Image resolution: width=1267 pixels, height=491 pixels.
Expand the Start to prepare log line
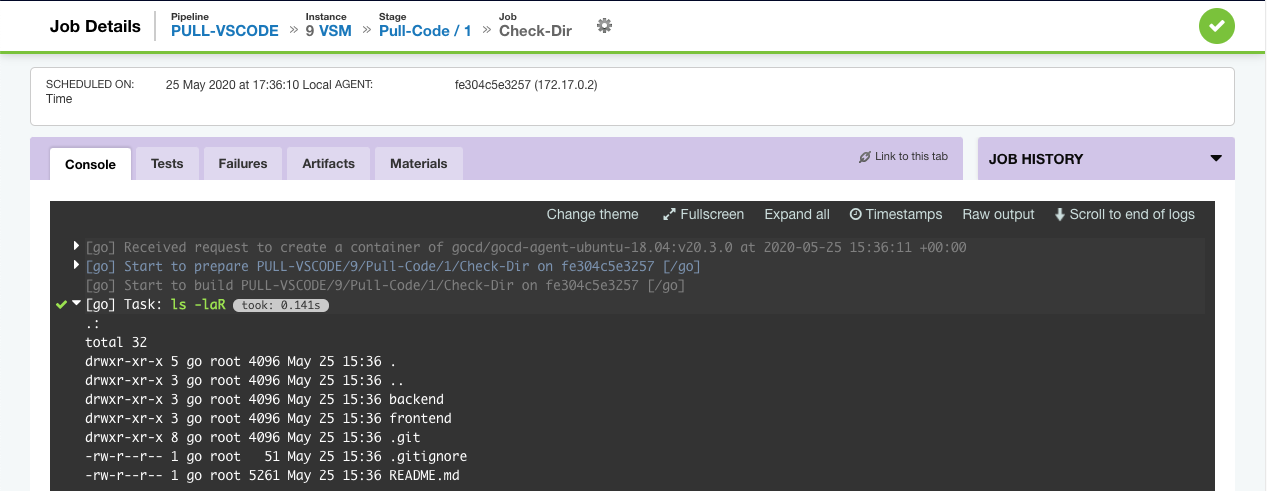point(77,266)
